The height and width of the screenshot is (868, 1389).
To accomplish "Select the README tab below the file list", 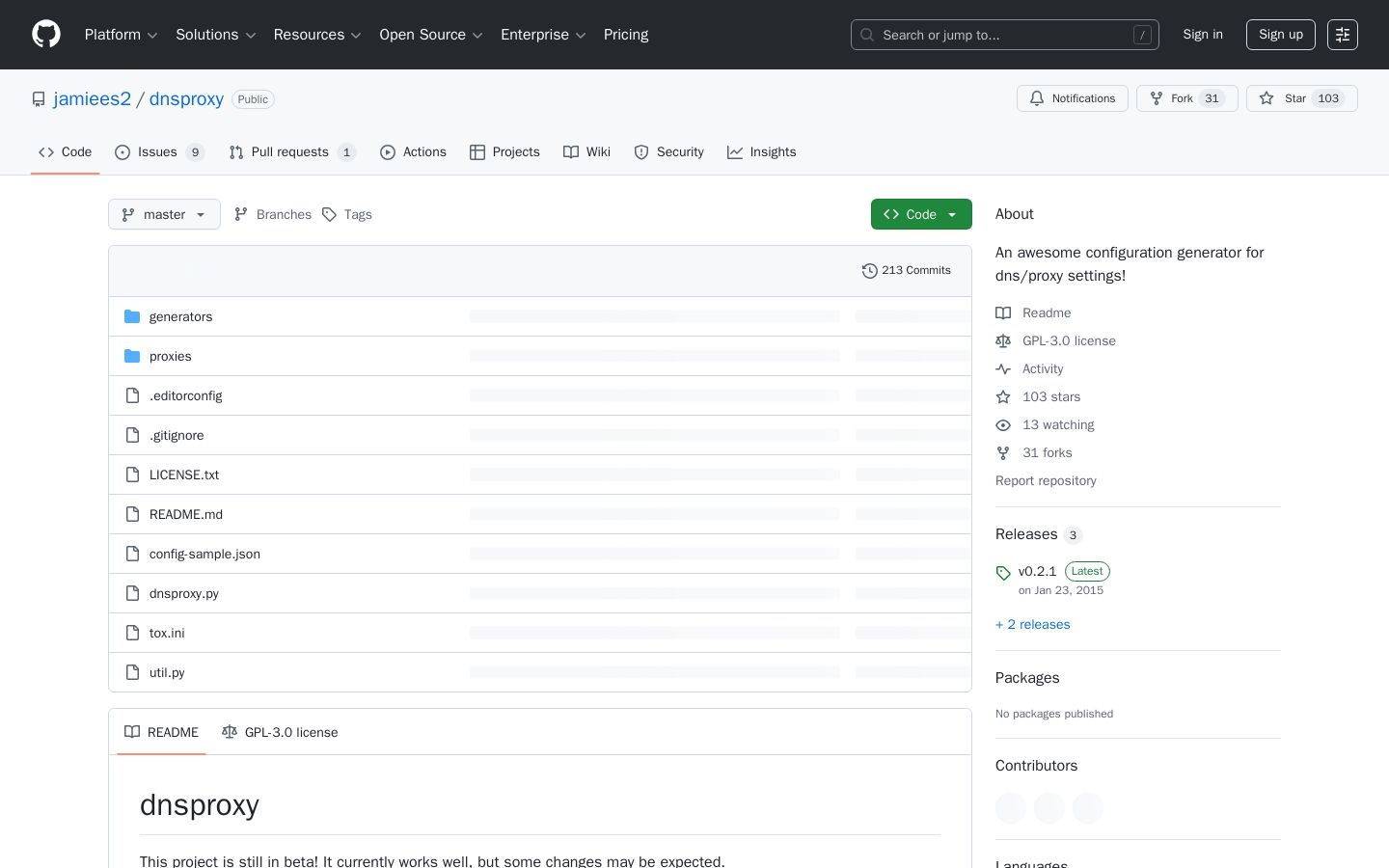I will click(x=161, y=732).
